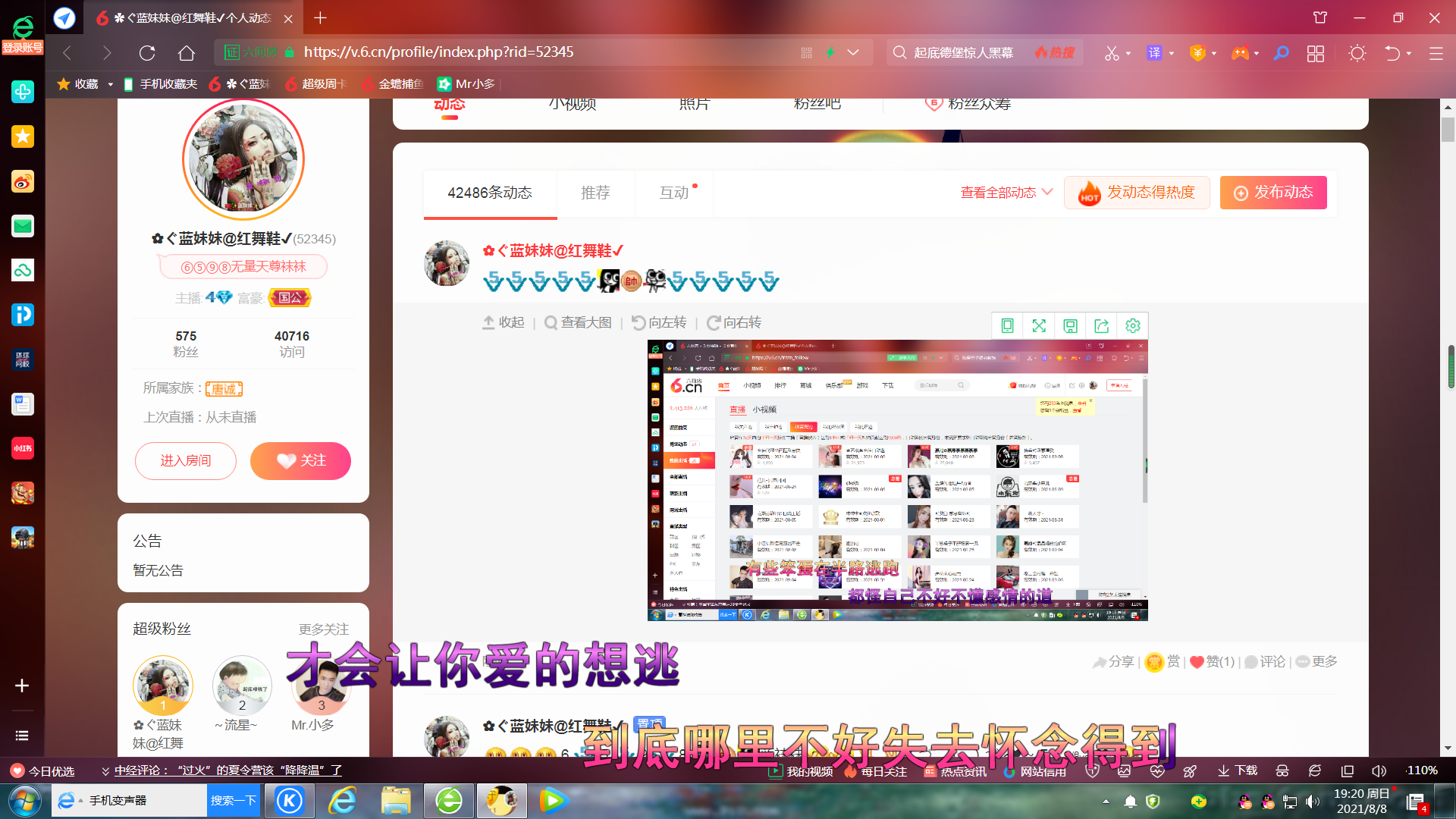
Task: Click 更多 on the post
Action: click(x=1316, y=662)
